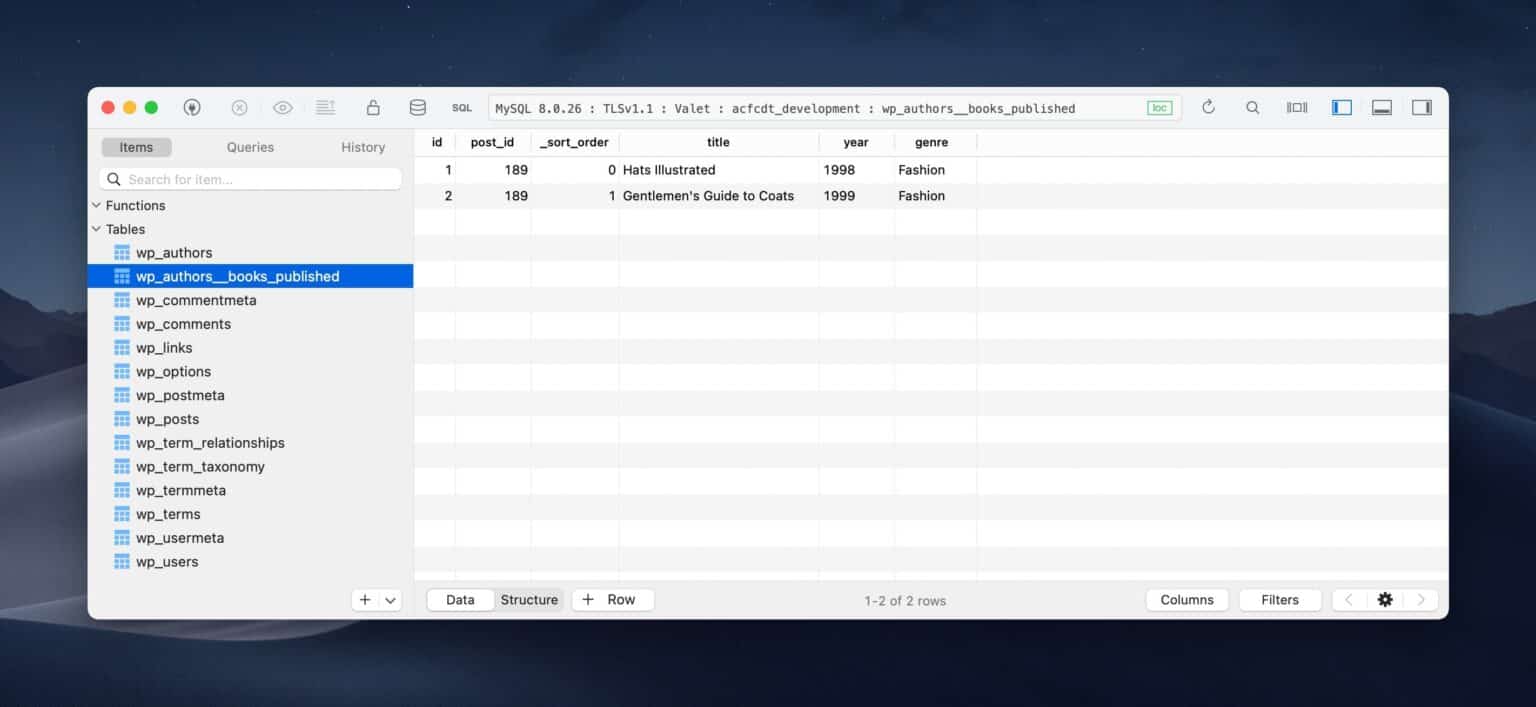Open the new item dropdown arrow
Image resolution: width=1536 pixels, height=707 pixels.
click(x=390, y=599)
